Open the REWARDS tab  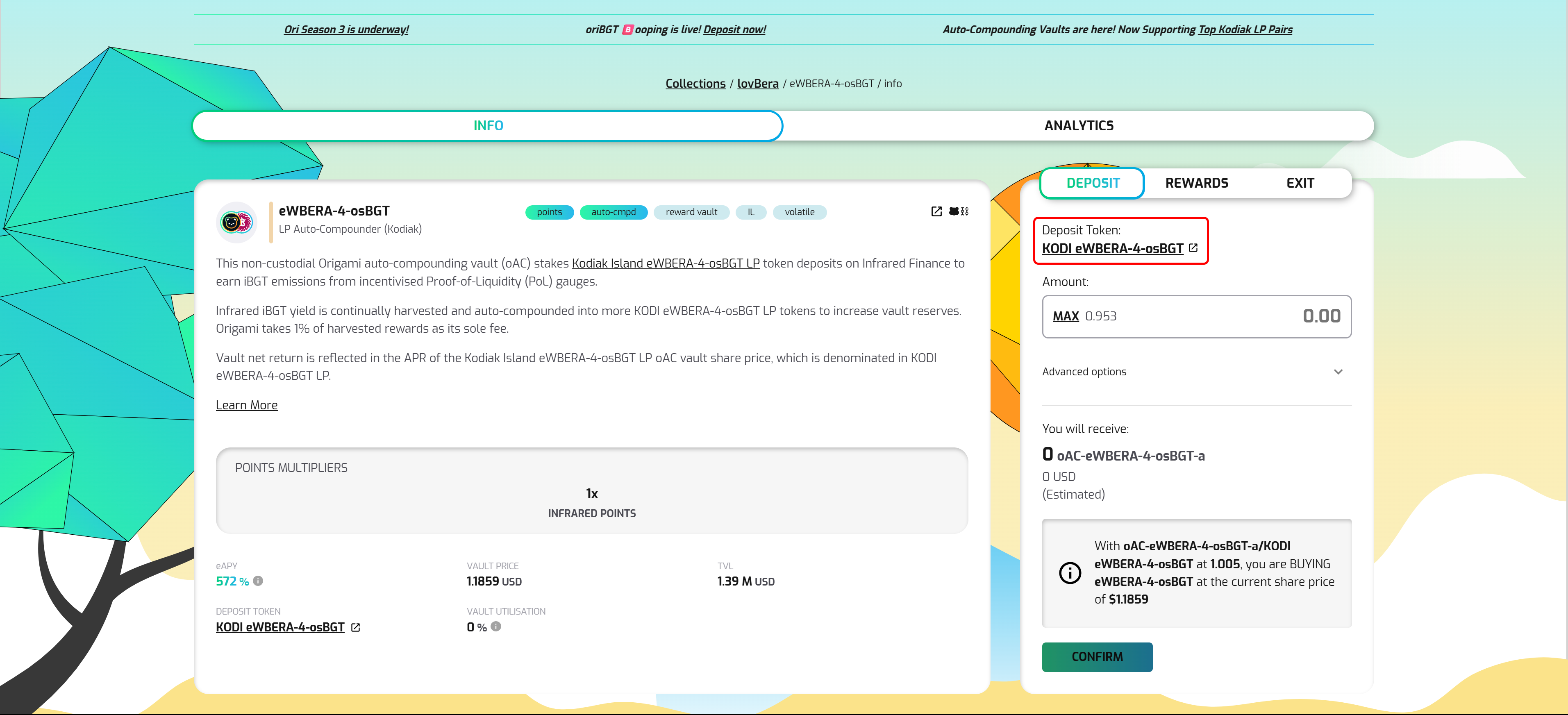coord(1196,183)
